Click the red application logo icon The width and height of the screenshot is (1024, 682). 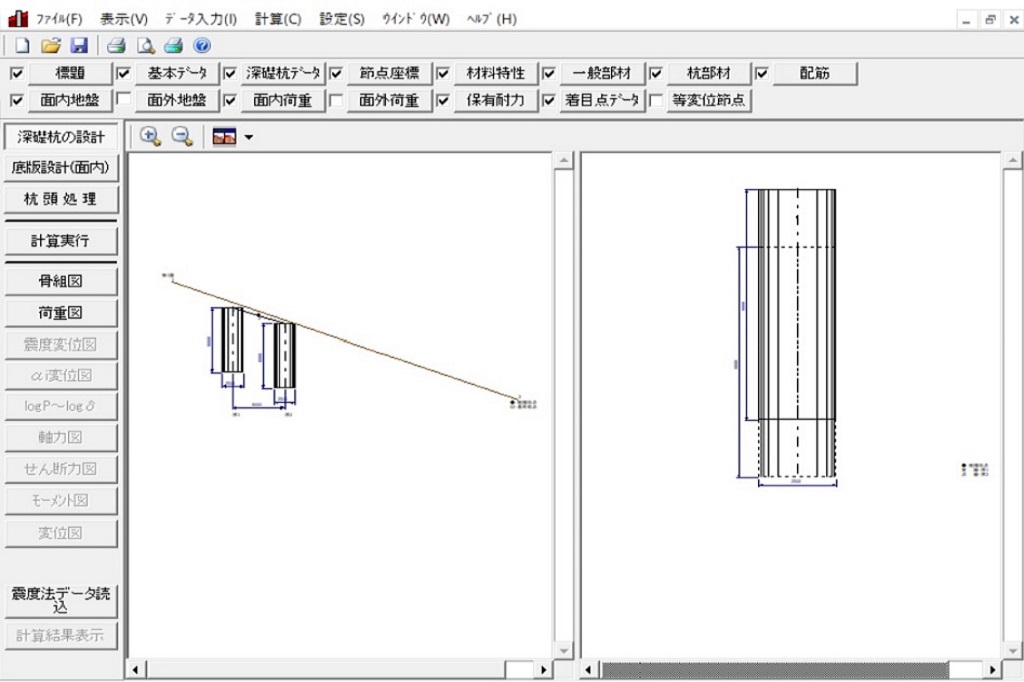(x=18, y=18)
